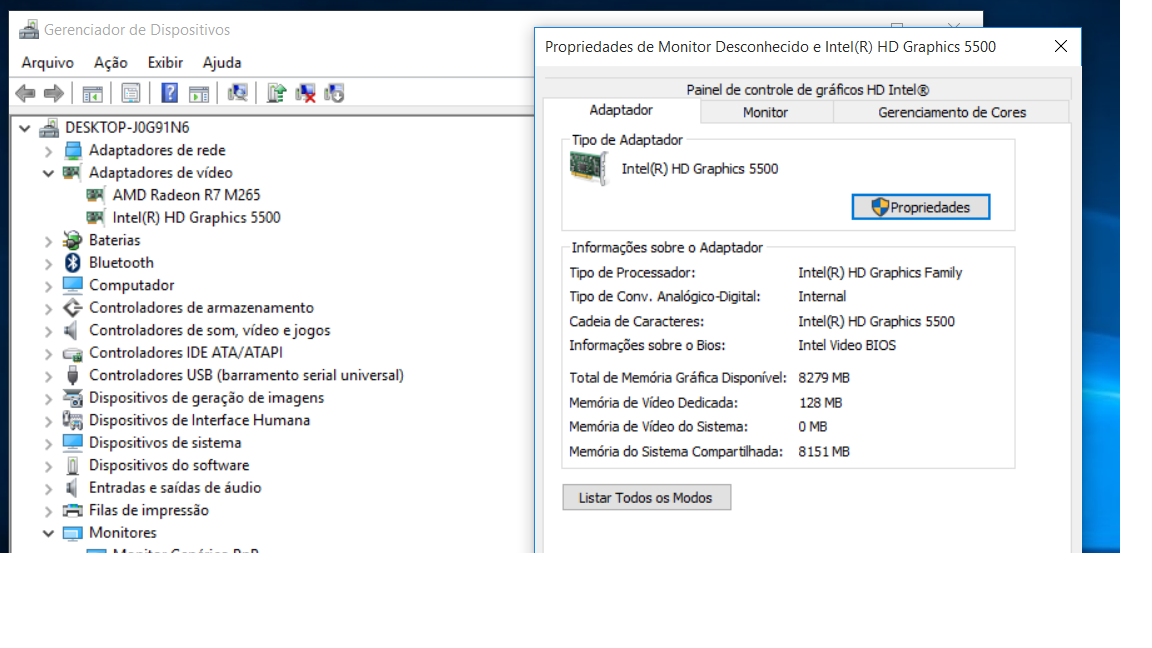Viewport: 1152px width, 648px height.
Task: Open the Exibir menu
Action: click(x=165, y=62)
